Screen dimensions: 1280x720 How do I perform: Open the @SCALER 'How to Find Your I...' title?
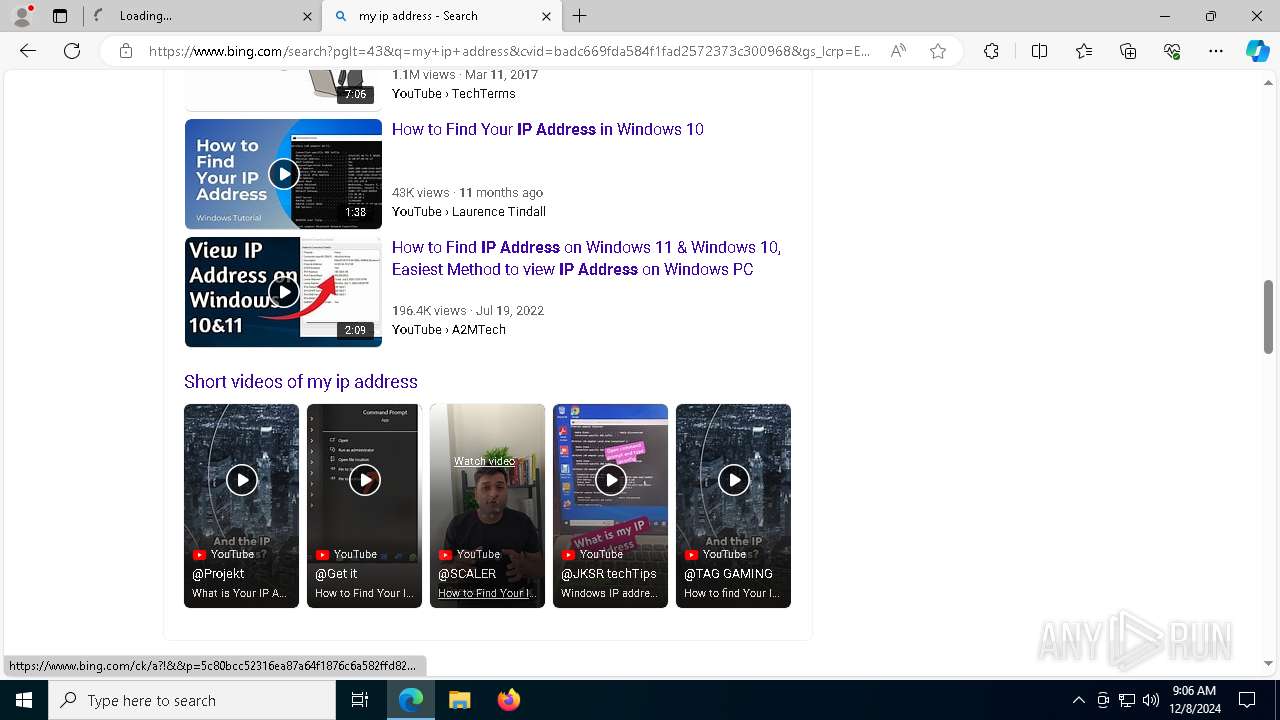click(487, 593)
